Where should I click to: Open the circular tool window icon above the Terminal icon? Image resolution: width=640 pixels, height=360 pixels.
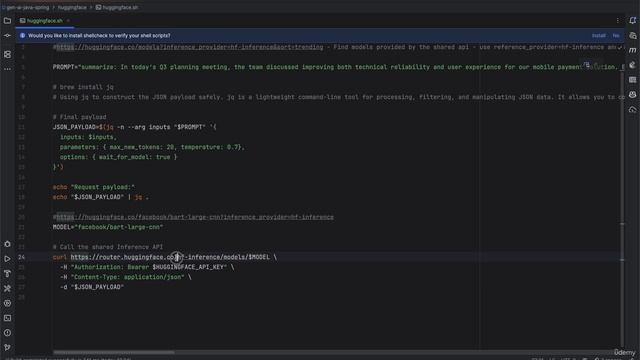[x=7, y=303]
